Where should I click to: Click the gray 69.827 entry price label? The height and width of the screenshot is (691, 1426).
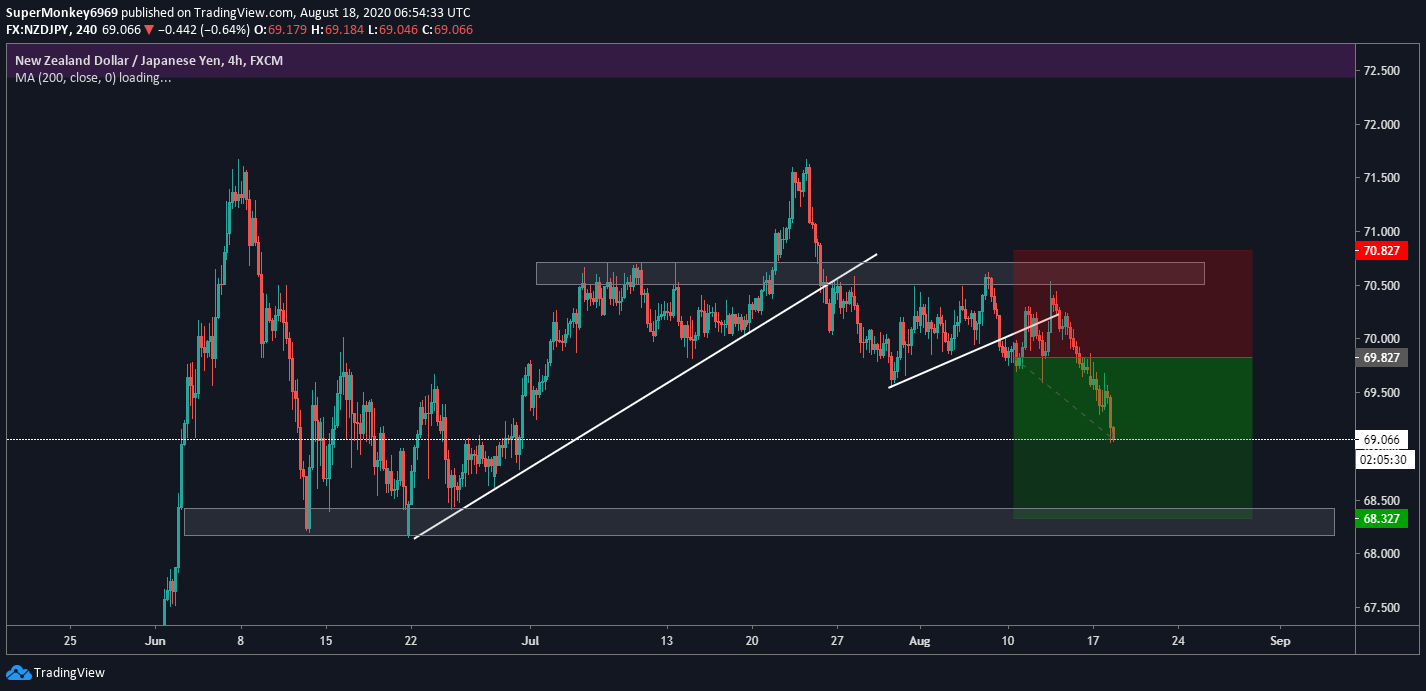[x=1380, y=357]
